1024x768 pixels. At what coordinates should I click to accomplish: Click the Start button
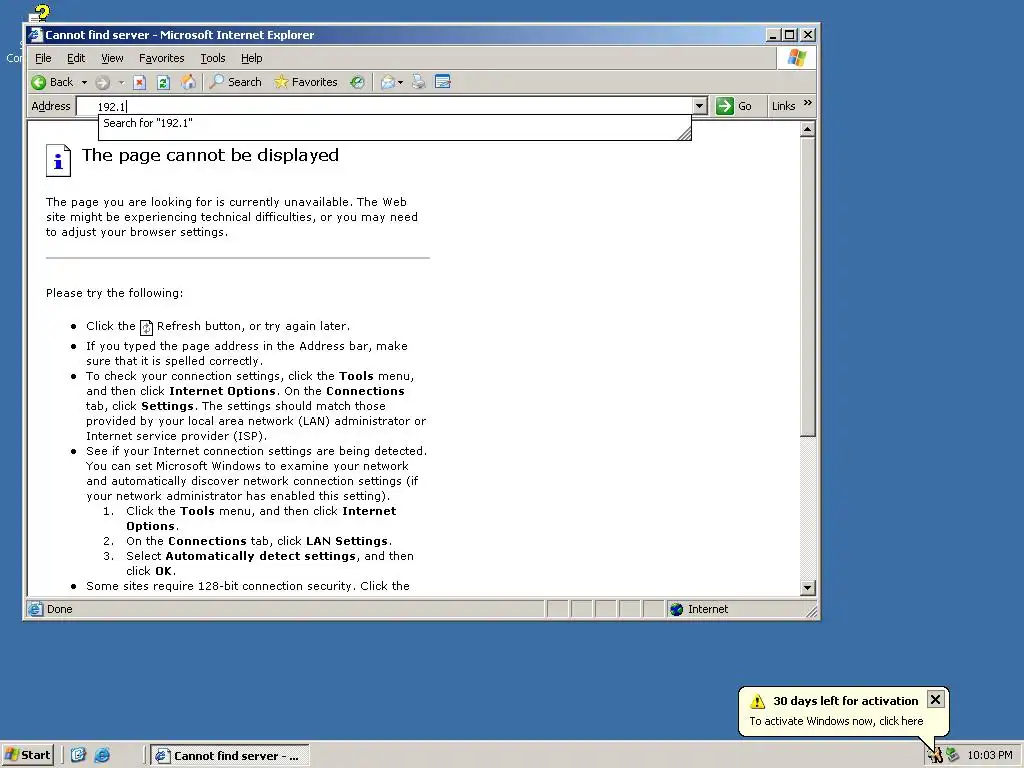[x=27, y=756]
